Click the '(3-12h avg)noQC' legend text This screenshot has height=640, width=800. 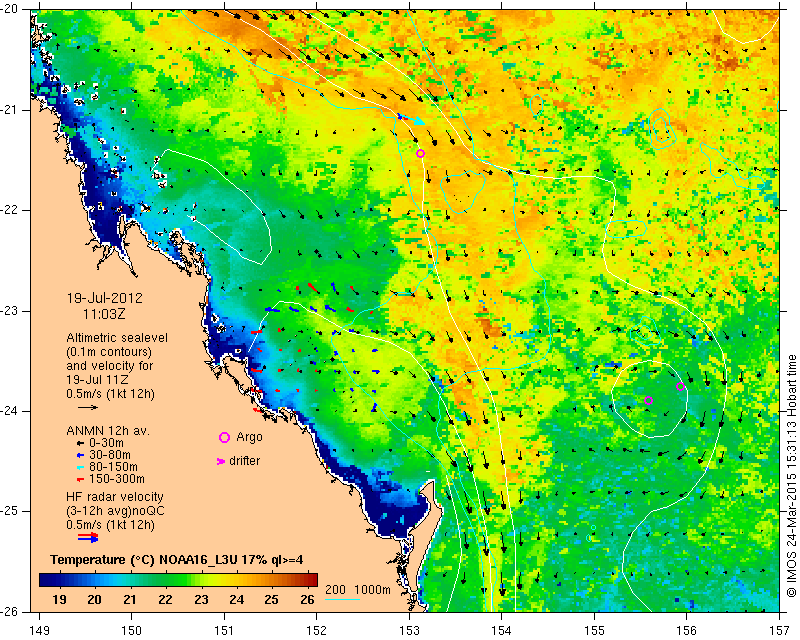point(115,510)
